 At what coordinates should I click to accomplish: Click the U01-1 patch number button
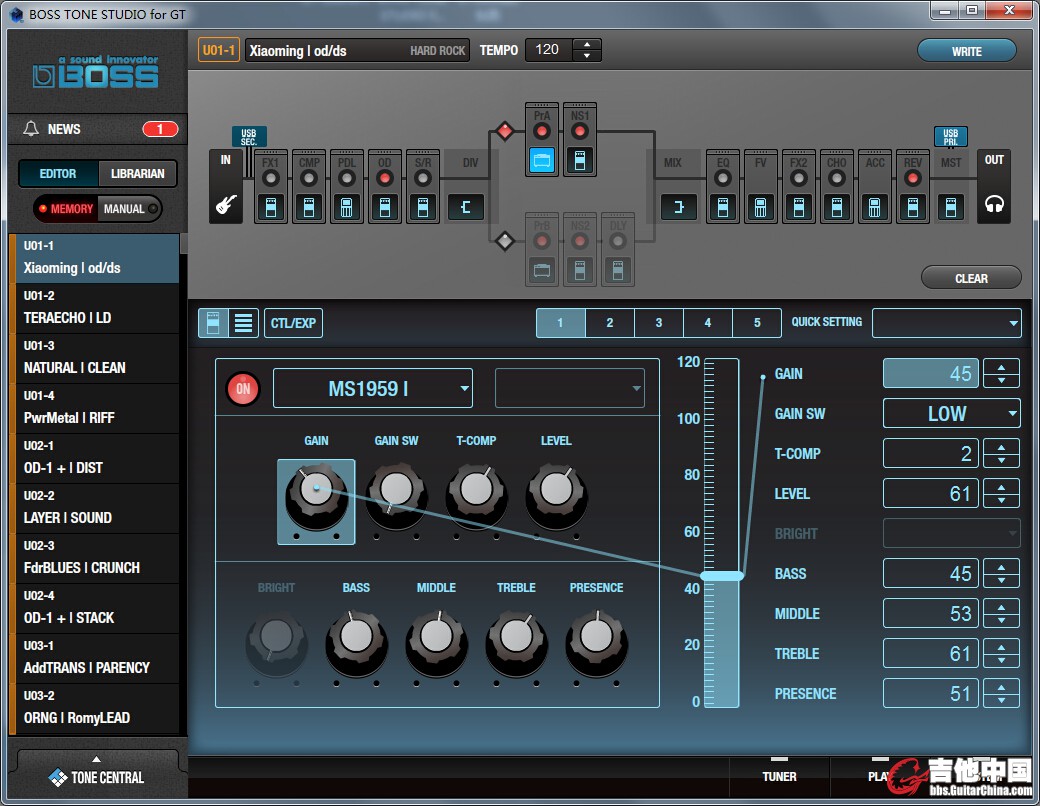point(219,50)
